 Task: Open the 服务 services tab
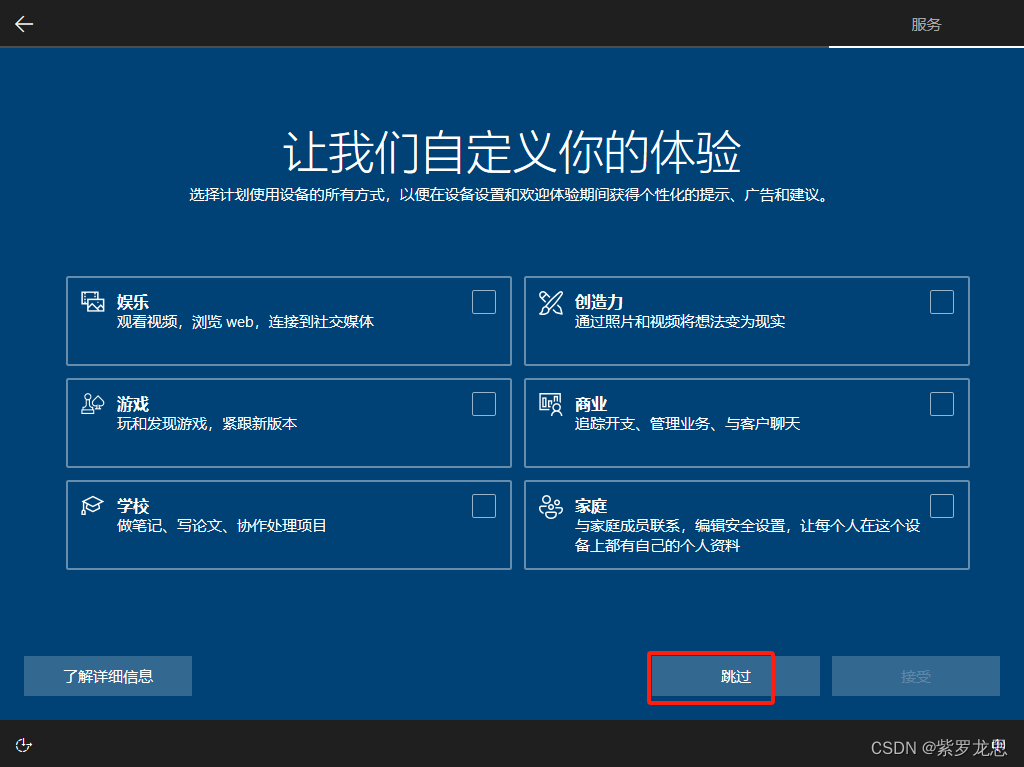click(926, 24)
